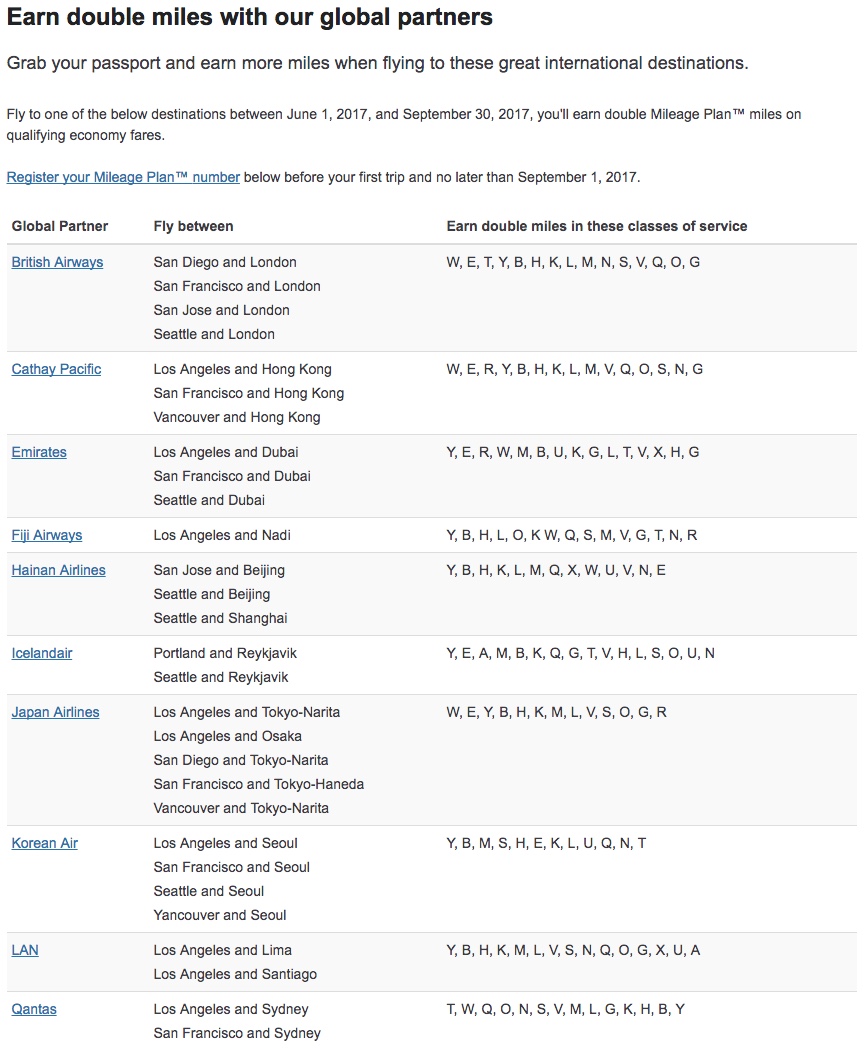Click the page heading about double miles
The height and width of the screenshot is (1048, 865).
[x=250, y=18]
